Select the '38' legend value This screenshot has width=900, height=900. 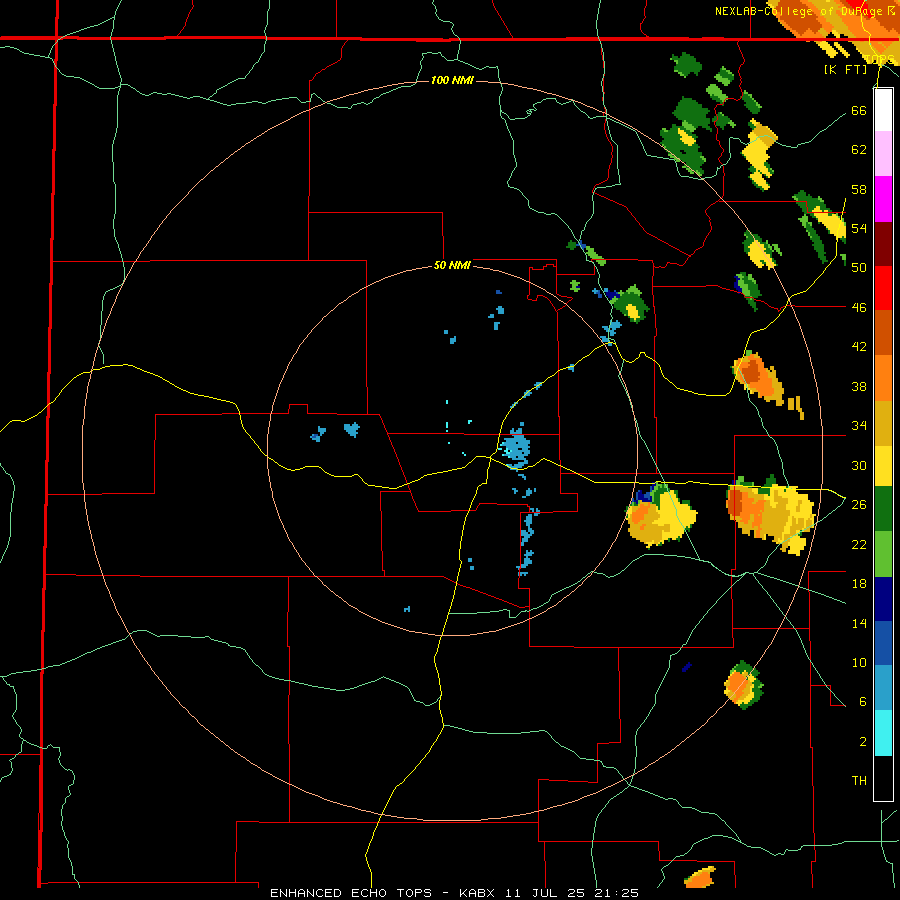pos(859,386)
